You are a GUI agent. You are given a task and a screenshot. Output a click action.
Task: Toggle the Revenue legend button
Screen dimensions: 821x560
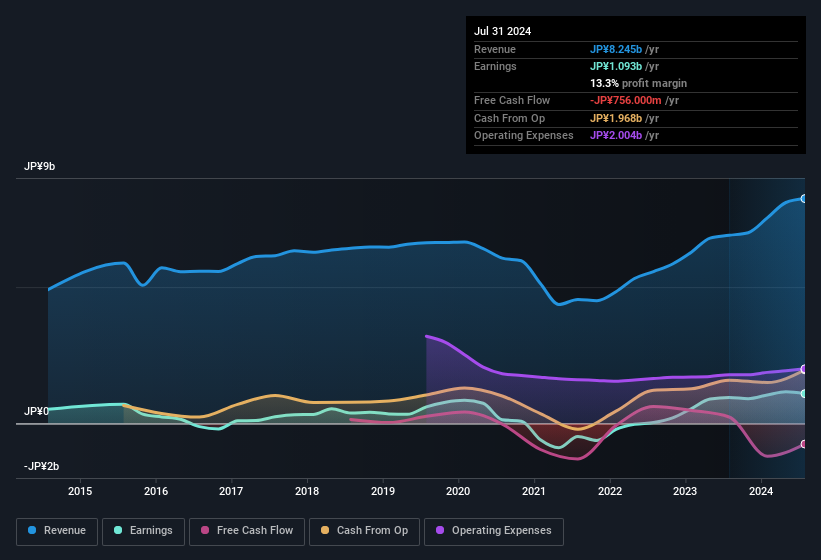click(x=57, y=532)
